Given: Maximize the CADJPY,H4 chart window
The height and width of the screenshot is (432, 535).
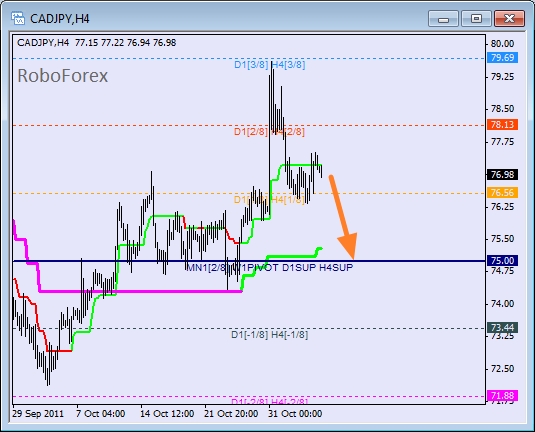Looking at the screenshot, I should point(476,19).
